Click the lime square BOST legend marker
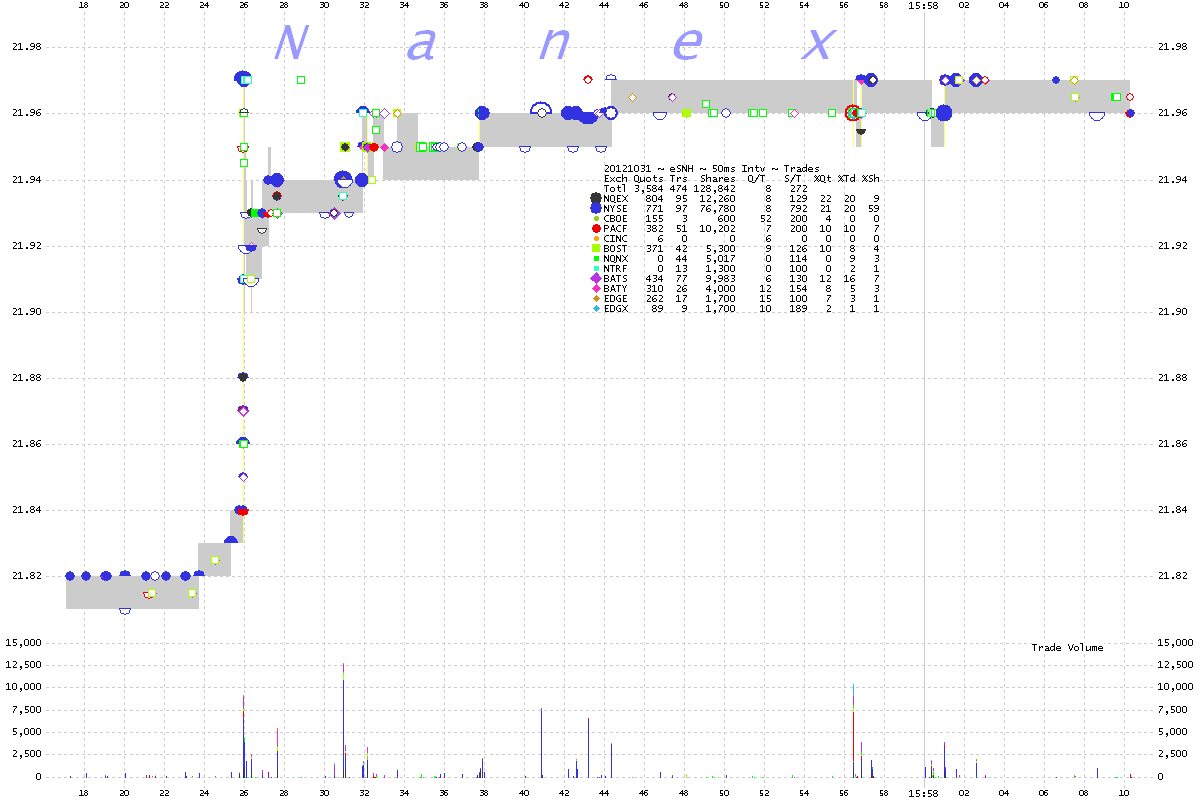Image resolution: width=1200 pixels, height=800 pixels. [596, 248]
